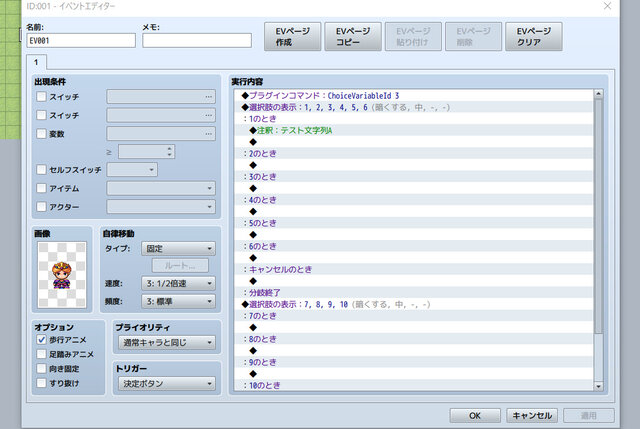Focus the 名前 field containing EV001
The height and width of the screenshot is (429, 640).
81,41
